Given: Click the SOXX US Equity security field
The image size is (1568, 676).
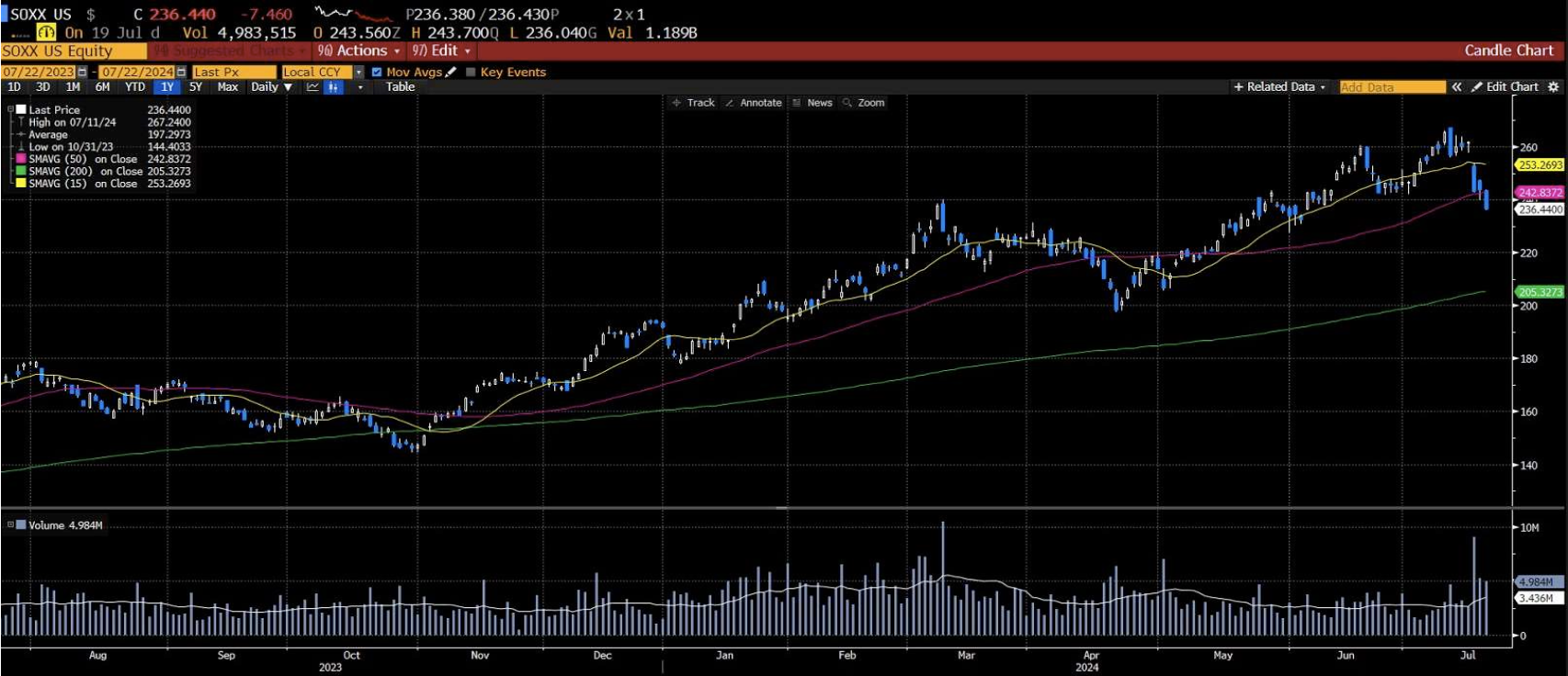Looking at the screenshot, I should (x=74, y=51).
